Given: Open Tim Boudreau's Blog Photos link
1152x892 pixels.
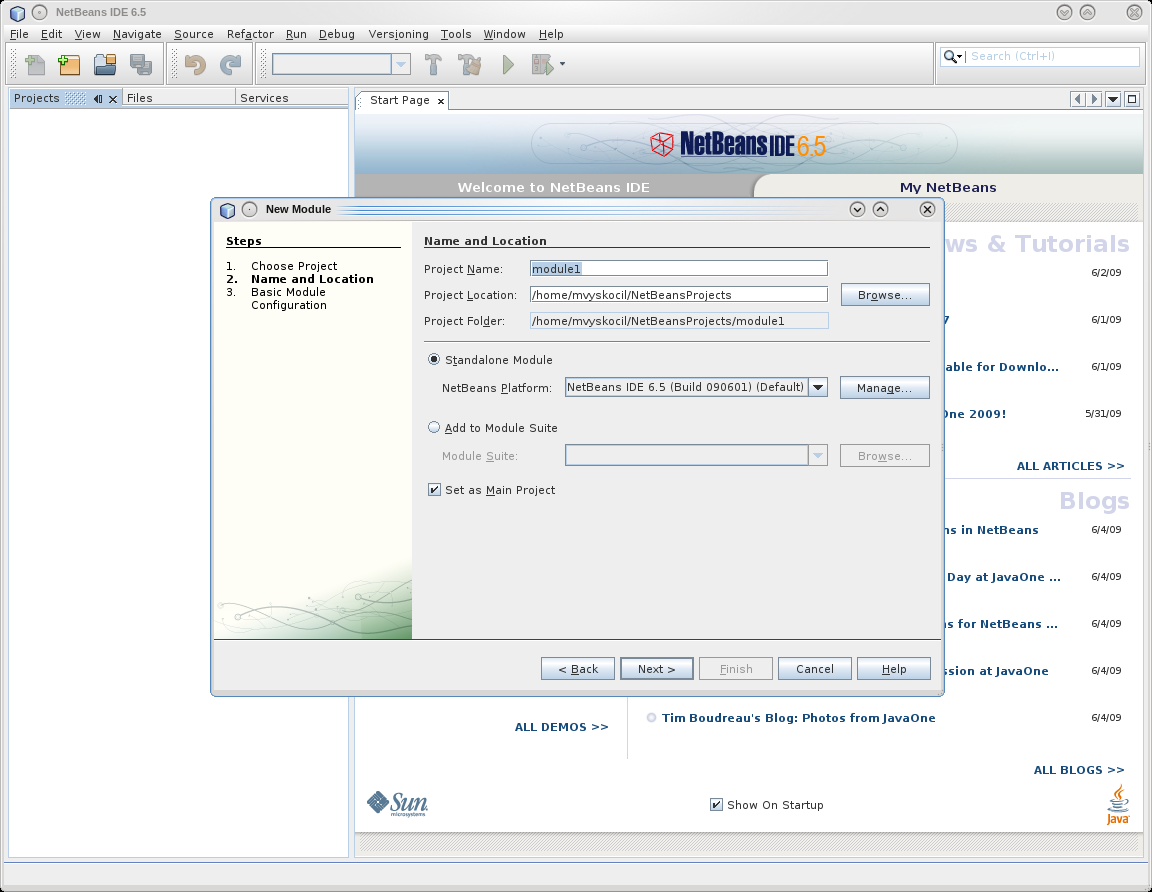Looking at the screenshot, I should 799,718.
